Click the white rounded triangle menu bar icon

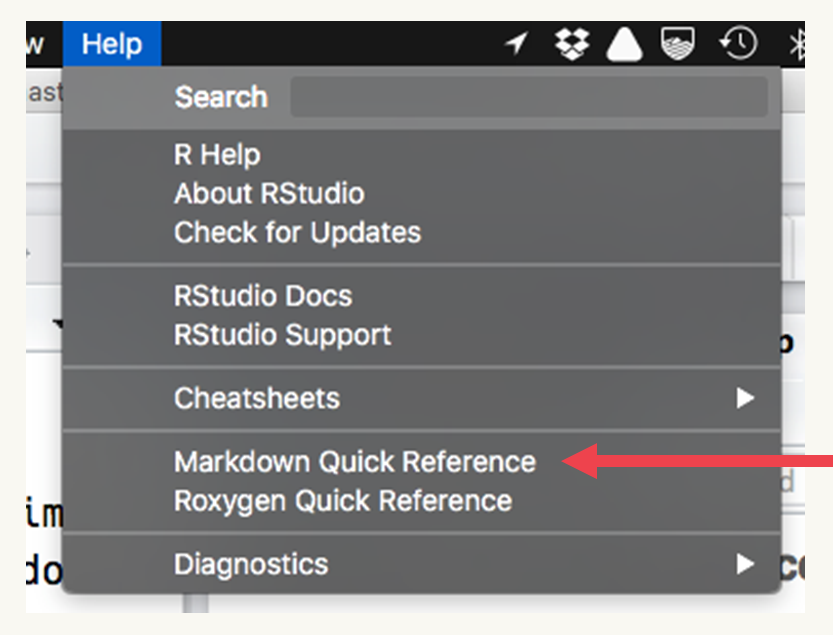626,44
